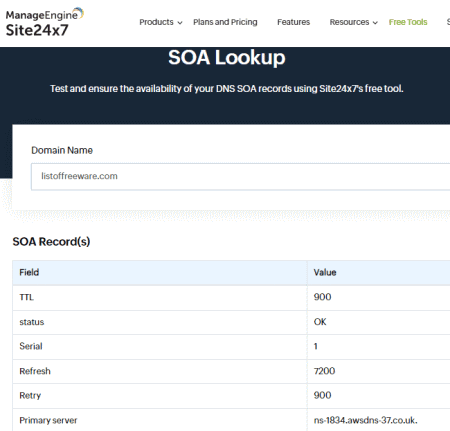Click the 'OK' status value
The width and height of the screenshot is (450, 431).
click(320, 322)
